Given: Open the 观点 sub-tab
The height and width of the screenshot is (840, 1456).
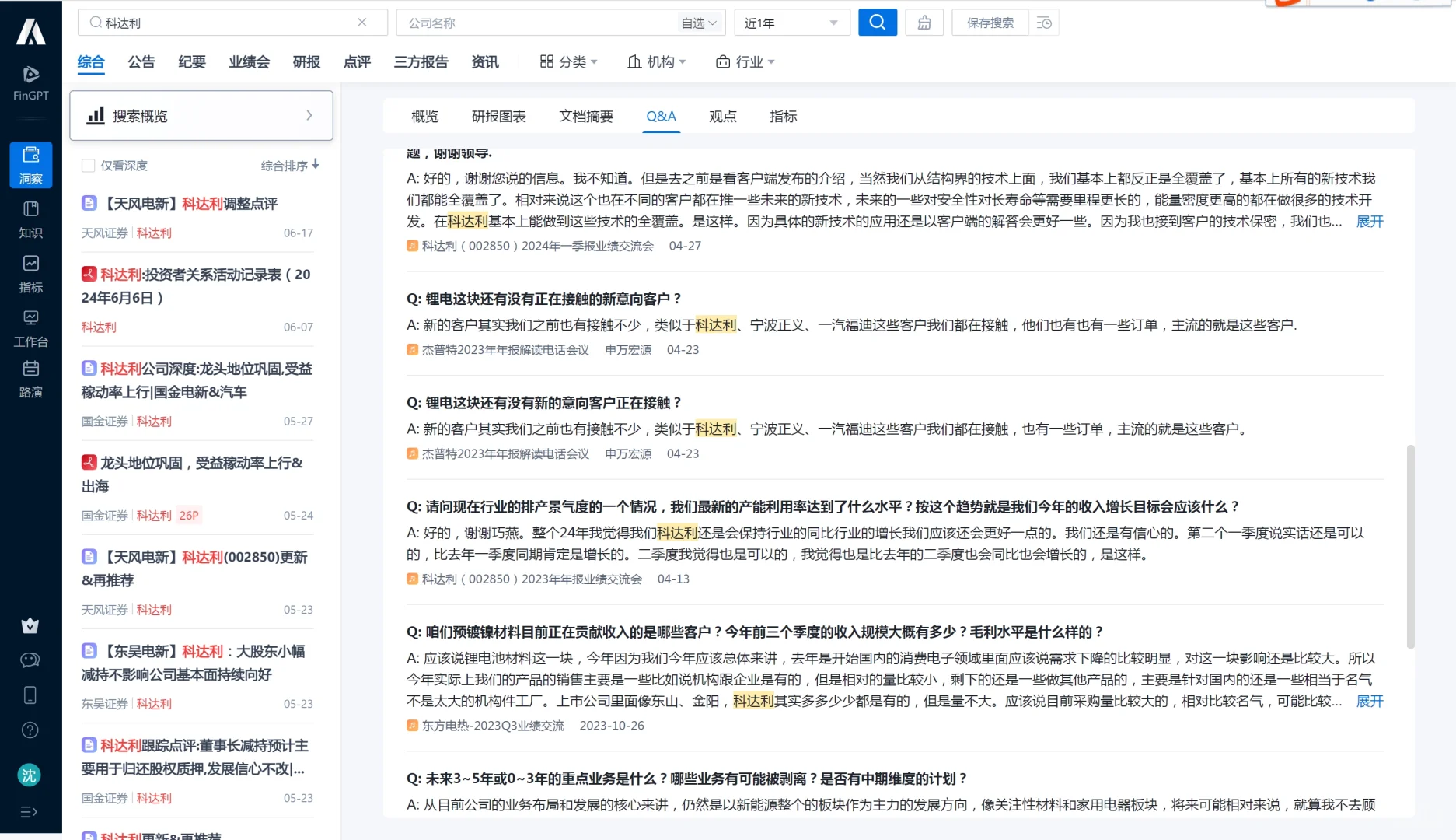Looking at the screenshot, I should [723, 117].
